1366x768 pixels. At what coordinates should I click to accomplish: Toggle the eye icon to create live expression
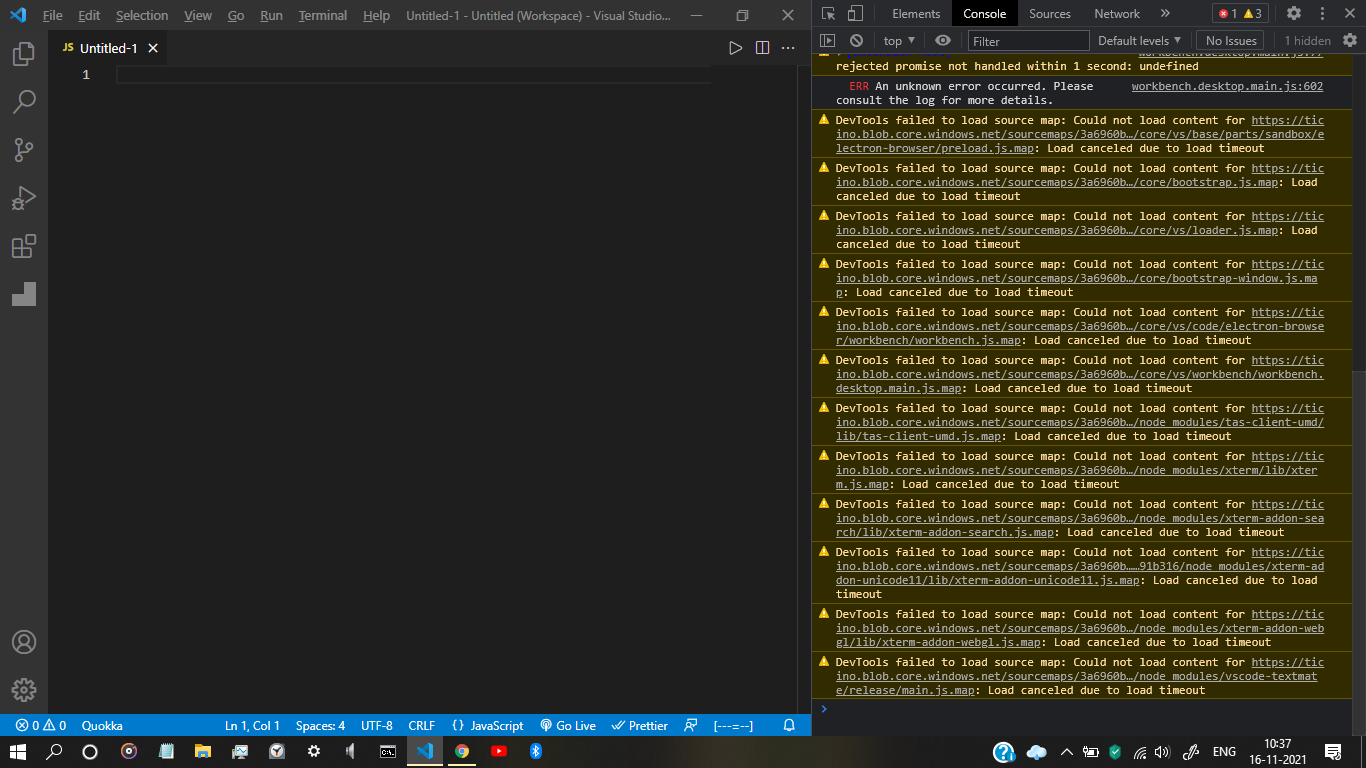941,40
